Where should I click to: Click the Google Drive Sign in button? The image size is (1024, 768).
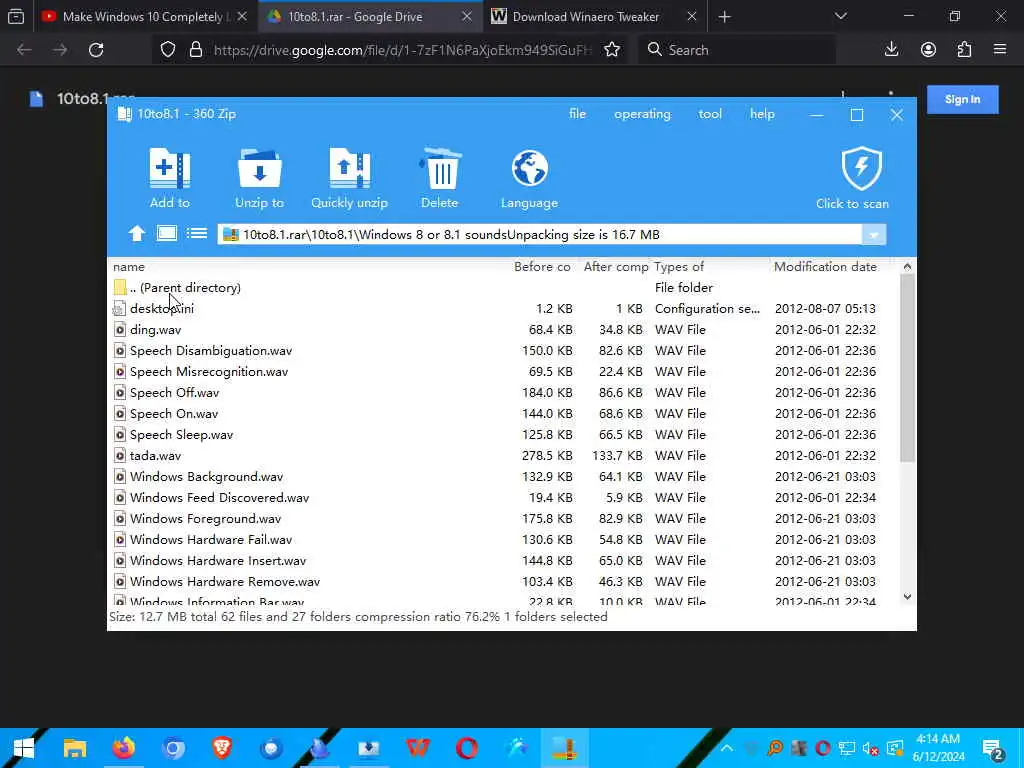pyautogui.click(x=963, y=99)
